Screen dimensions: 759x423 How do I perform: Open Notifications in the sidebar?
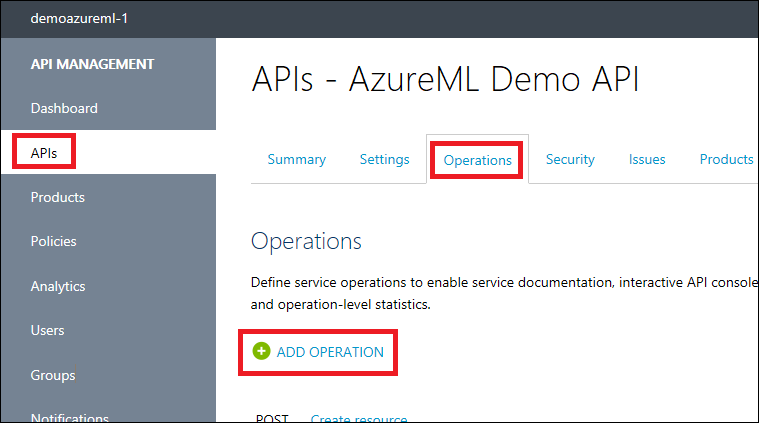click(x=70, y=417)
